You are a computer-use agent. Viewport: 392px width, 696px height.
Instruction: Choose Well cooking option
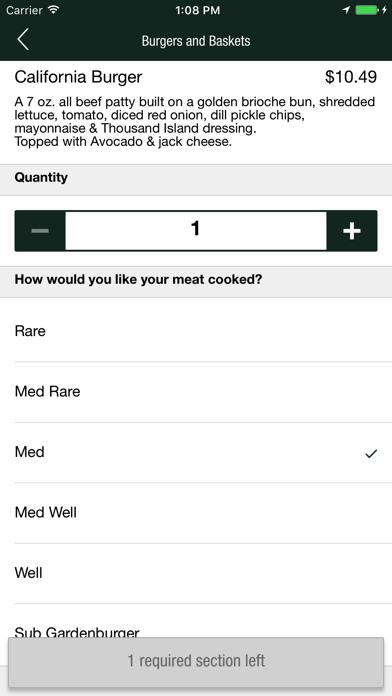196,573
